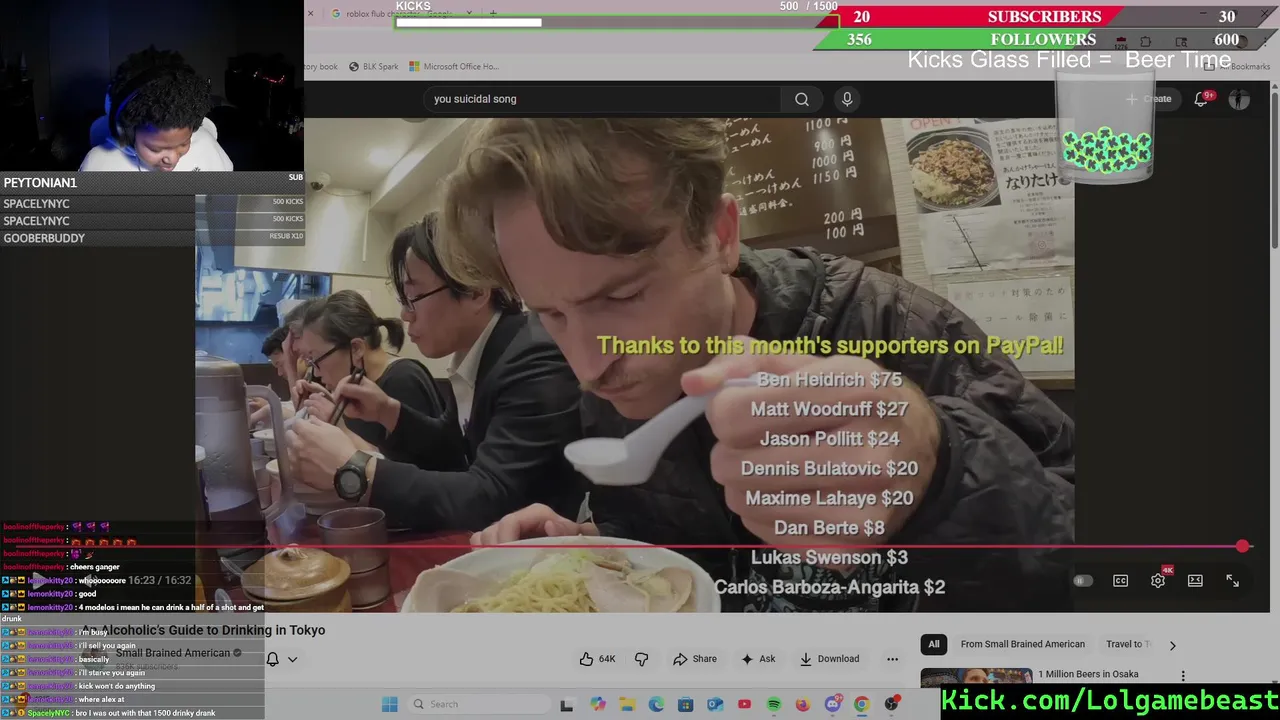The width and height of the screenshot is (1280, 720).
Task: Open a new browser tab with the plus
Action: coord(492,14)
